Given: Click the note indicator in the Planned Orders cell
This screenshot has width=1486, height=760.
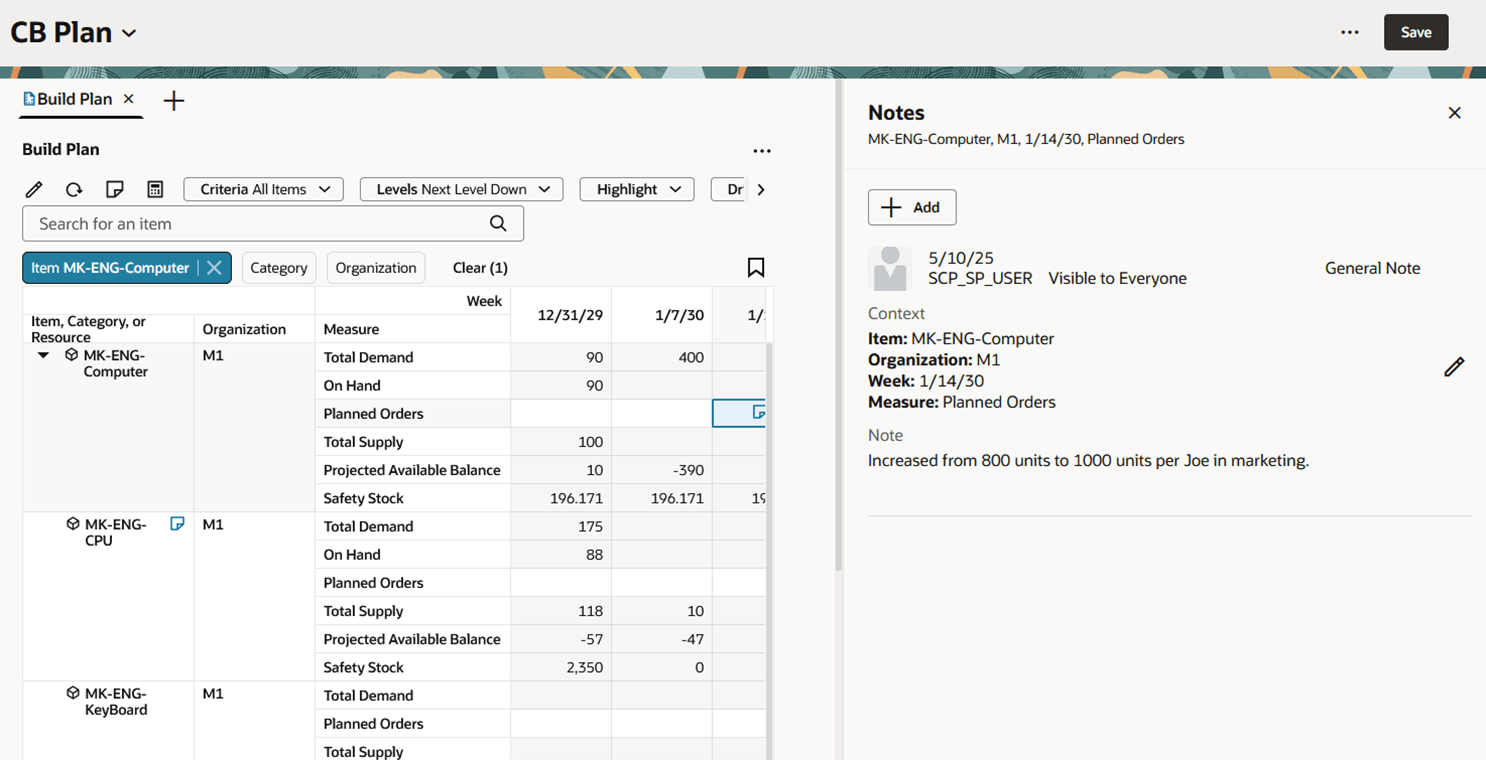Looking at the screenshot, I should (758, 412).
